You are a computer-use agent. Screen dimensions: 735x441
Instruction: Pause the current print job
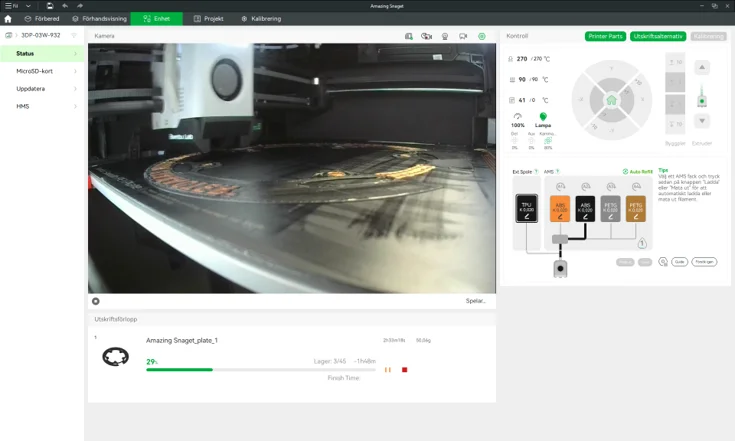[388, 370]
